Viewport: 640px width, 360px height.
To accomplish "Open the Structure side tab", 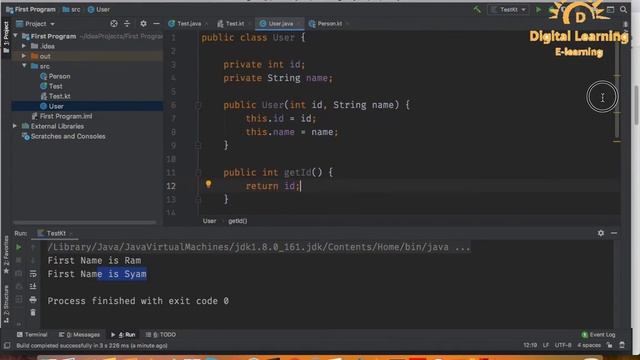I will coord(6,304).
